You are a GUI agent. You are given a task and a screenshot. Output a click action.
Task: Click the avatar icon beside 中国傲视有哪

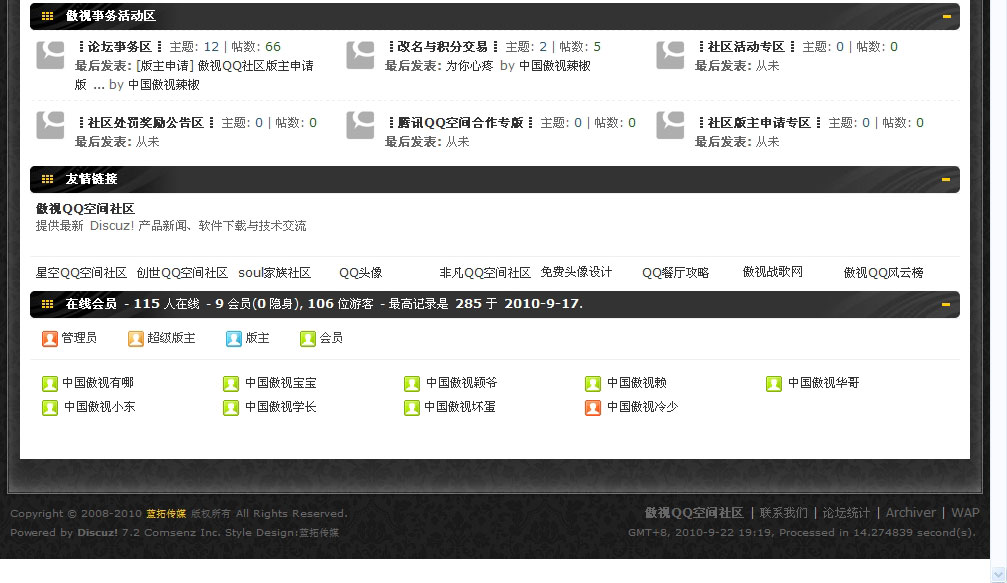pyautogui.click(x=49, y=384)
